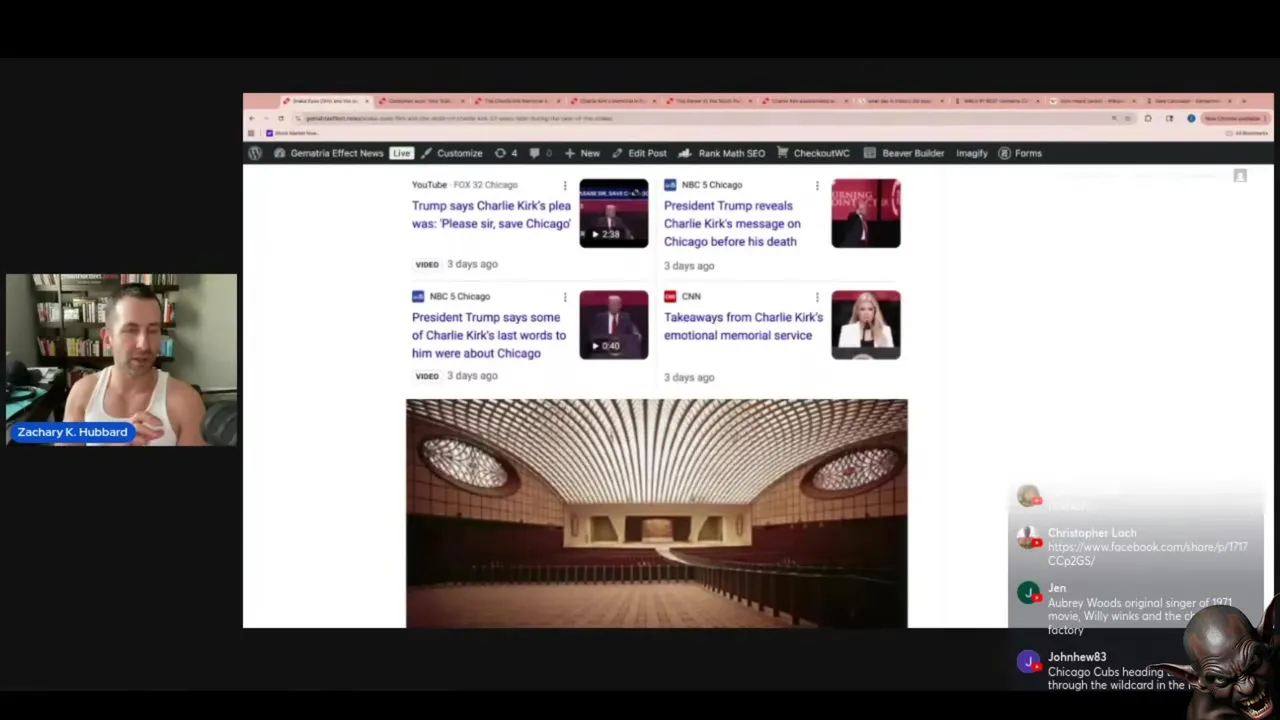Open Gematria Effect News site menu
The height and width of the screenshot is (720, 1280).
pyautogui.click(x=329, y=153)
